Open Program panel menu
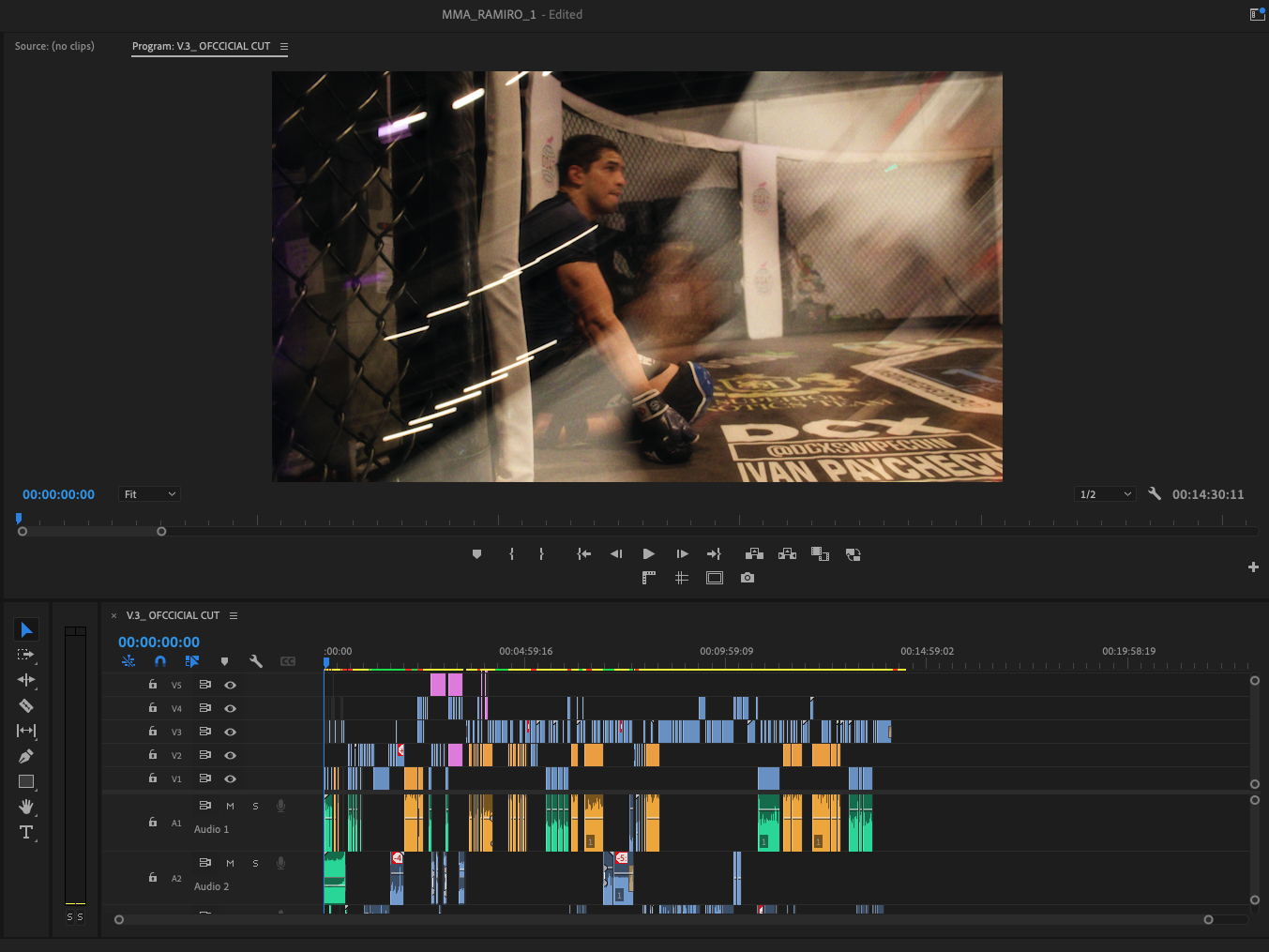 pos(284,46)
